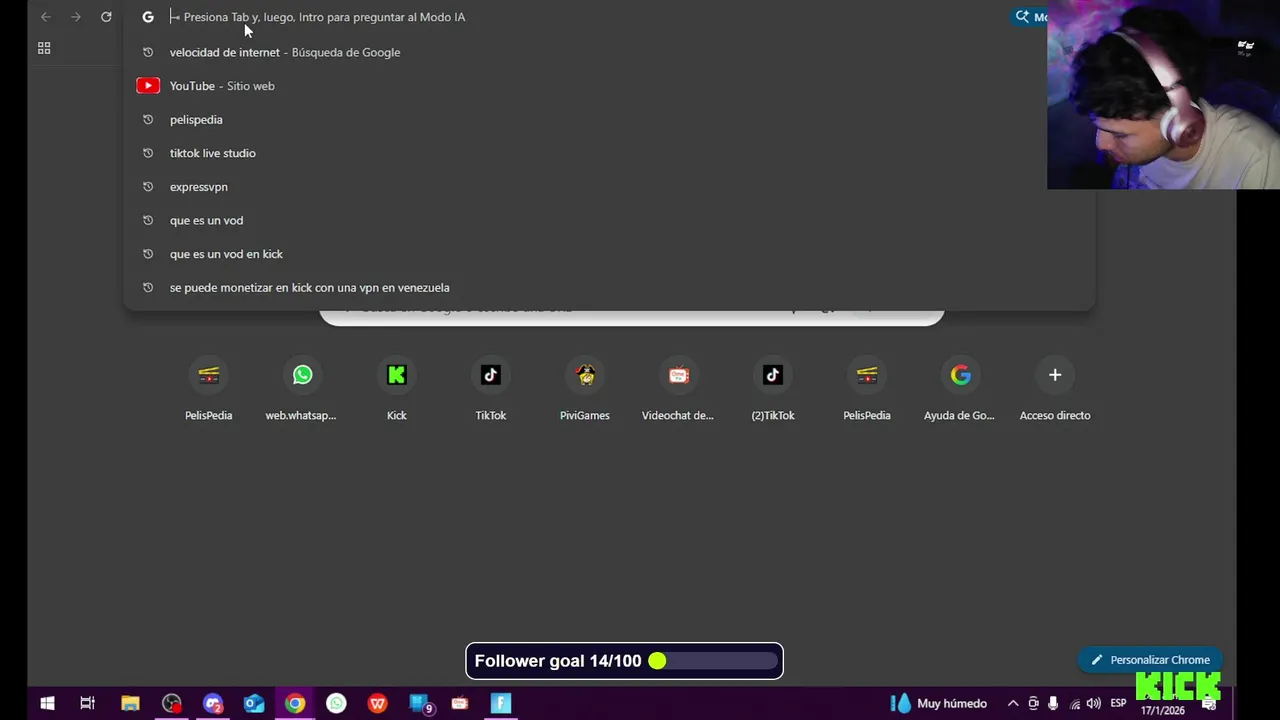The image size is (1280, 720).
Task: Click the address bar search field
Action: coord(585,17)
